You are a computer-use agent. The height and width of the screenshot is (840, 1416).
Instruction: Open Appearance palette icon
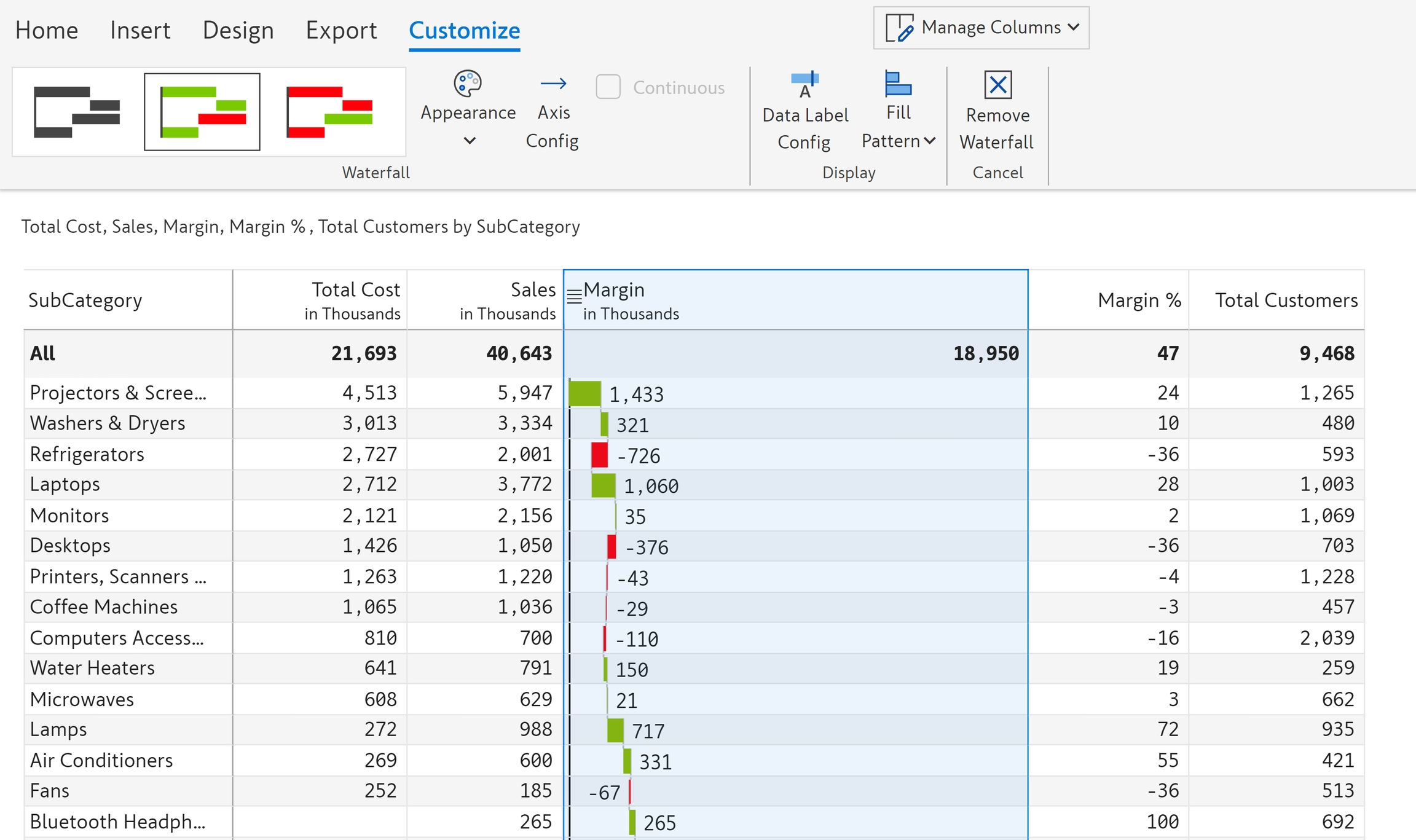[468, 84]
